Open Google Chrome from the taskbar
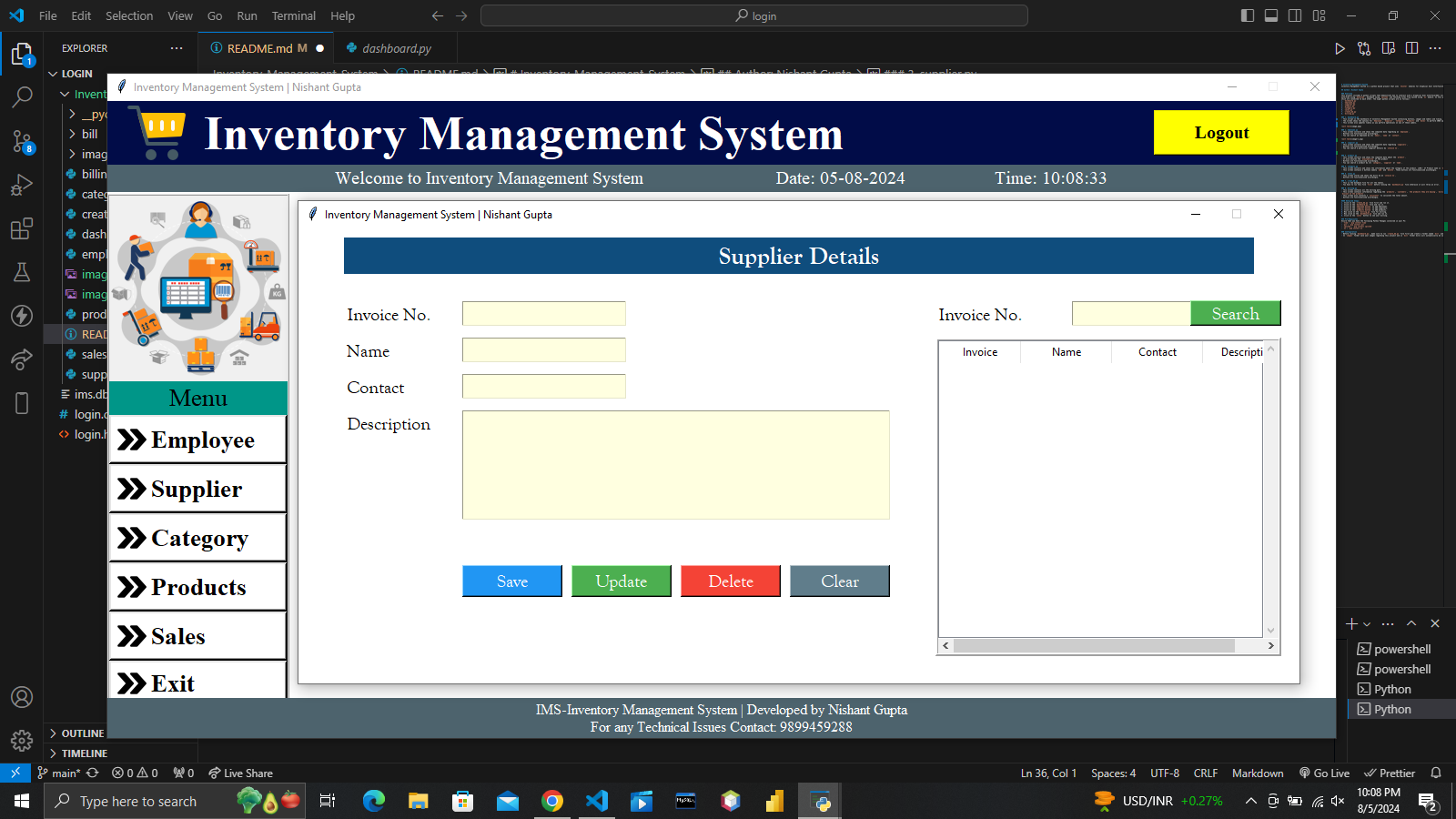The height and width of the screenshot is (819, 1456). pos(552,801)
